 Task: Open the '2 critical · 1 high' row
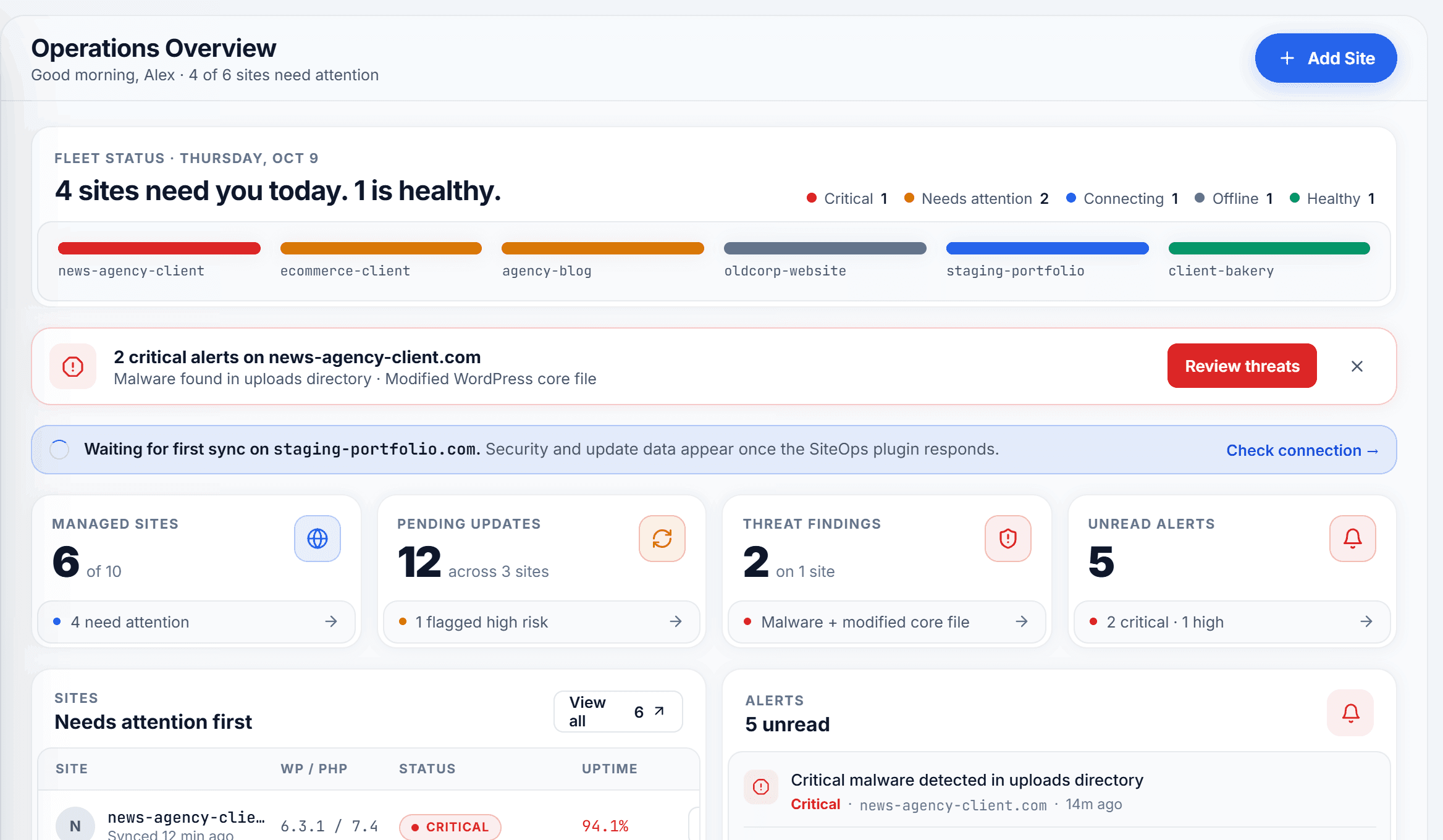coord(1232,622)
